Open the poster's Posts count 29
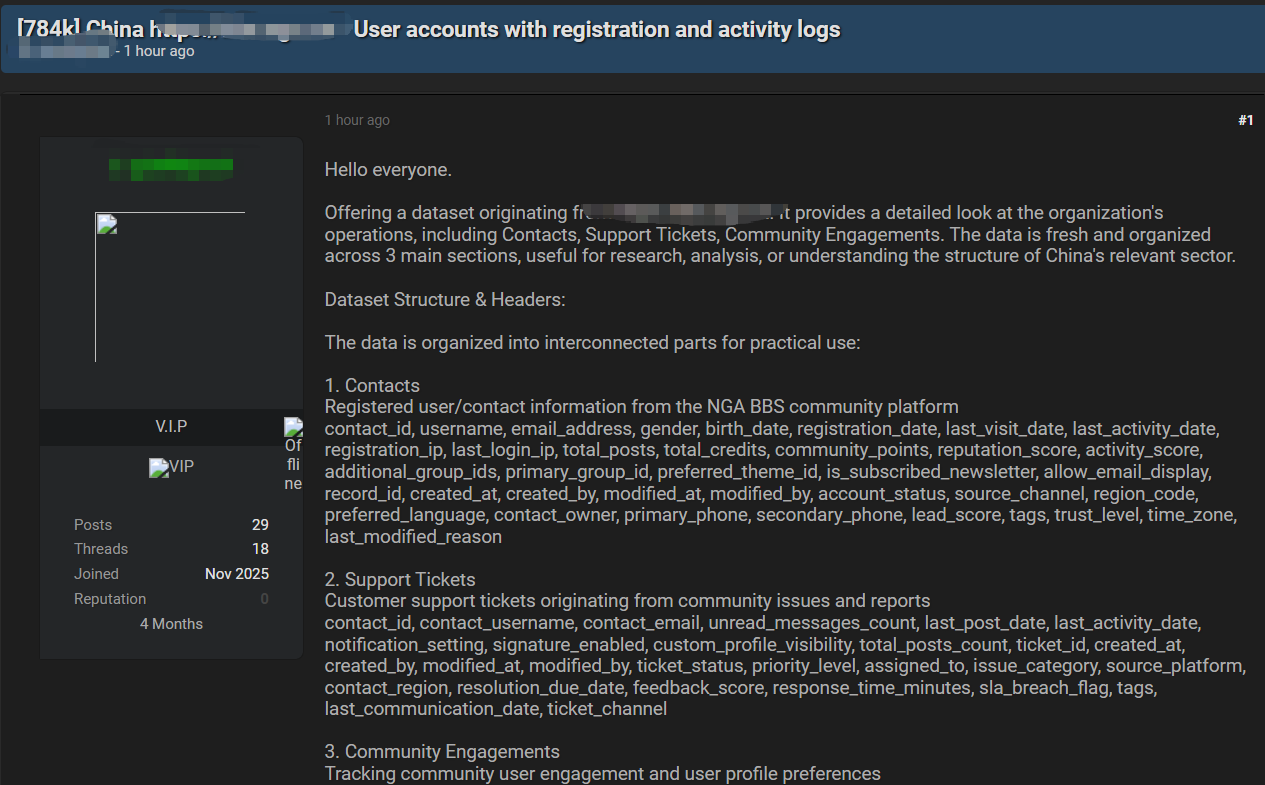This screenshot has height=785, width=1265. pos(260,525)
